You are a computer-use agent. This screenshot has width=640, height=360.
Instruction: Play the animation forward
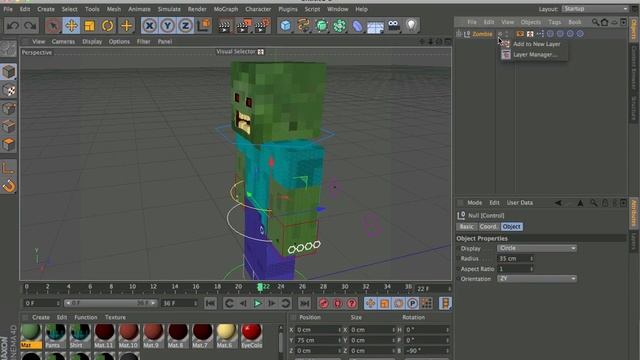(258, 303)
